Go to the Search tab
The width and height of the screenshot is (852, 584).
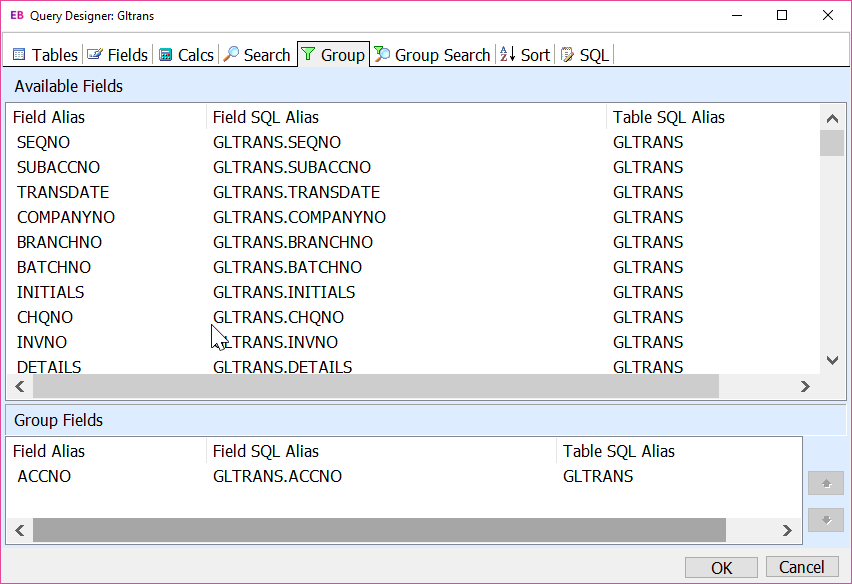(257, 55)
